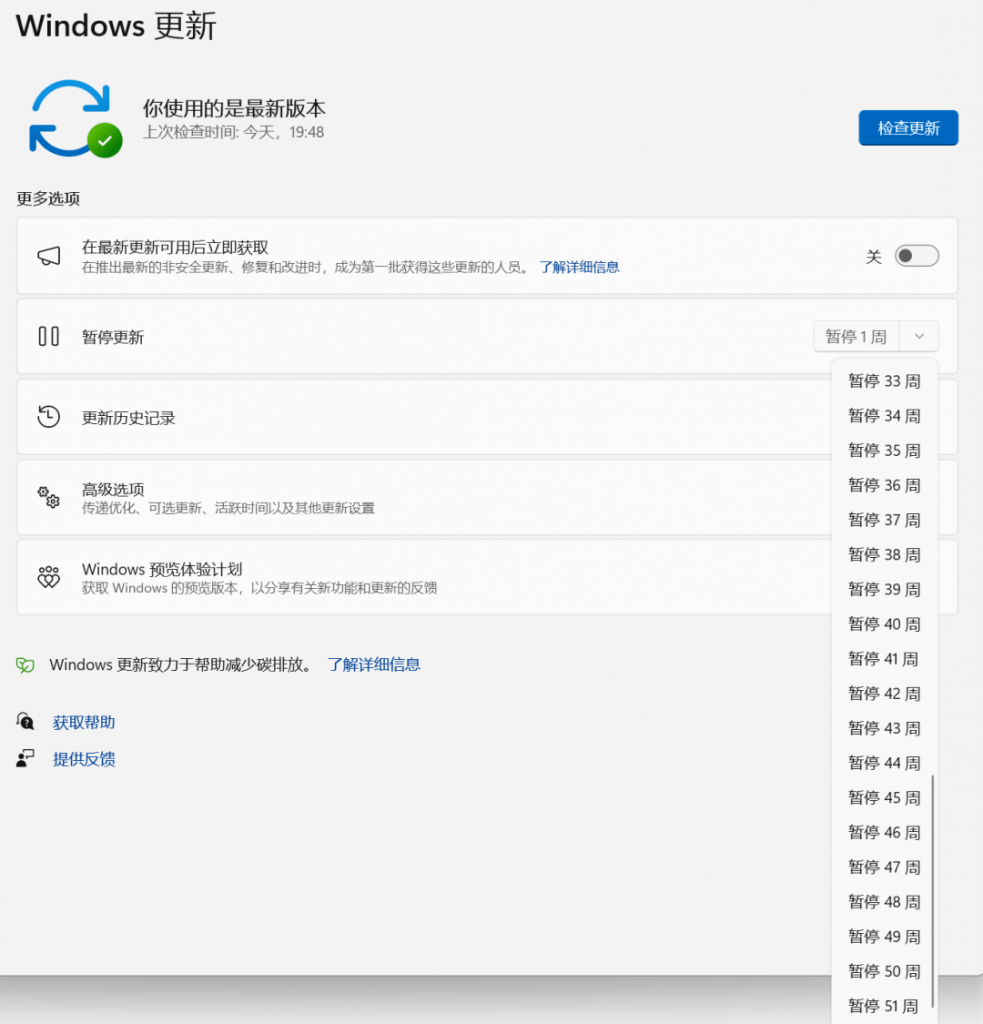Click the Windows Insider hearts icon

pyautogui.click(x=48, y=577)
